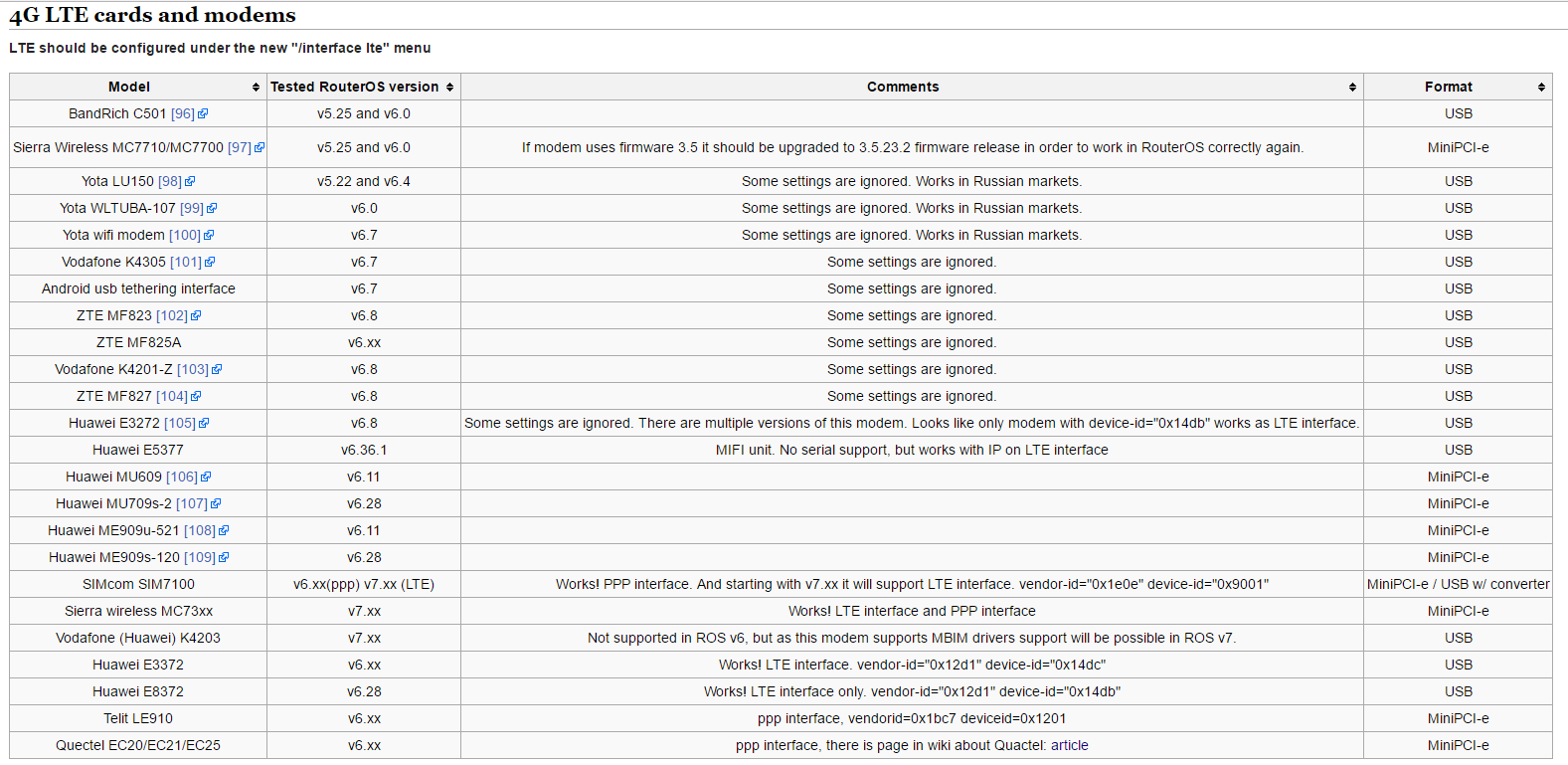
Task: Click external link icon next to ZTE MF823
Action: pos(196,316)
